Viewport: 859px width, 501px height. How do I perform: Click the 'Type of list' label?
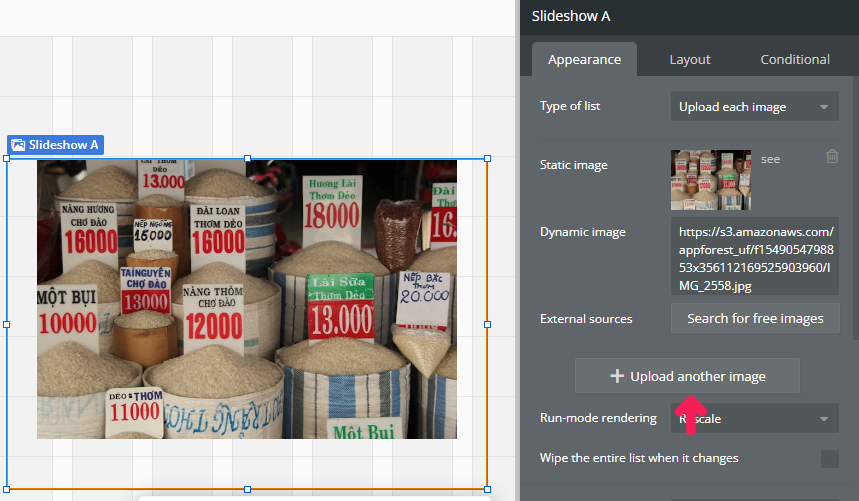click(570, 106)
